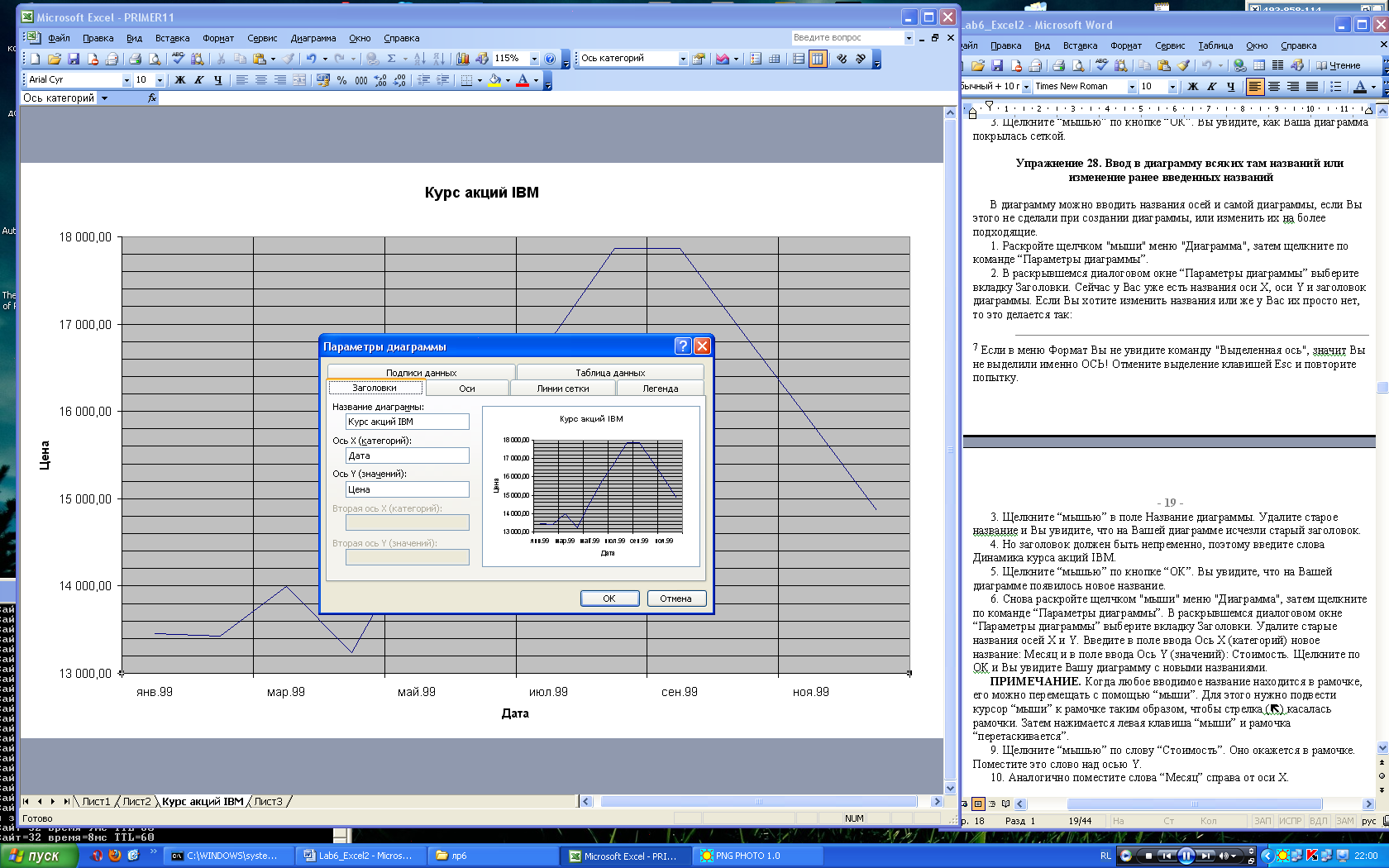Open the 115% zoom dropdown
Image resolution: width=1389 pixels, height=868 pixels.
534,59
